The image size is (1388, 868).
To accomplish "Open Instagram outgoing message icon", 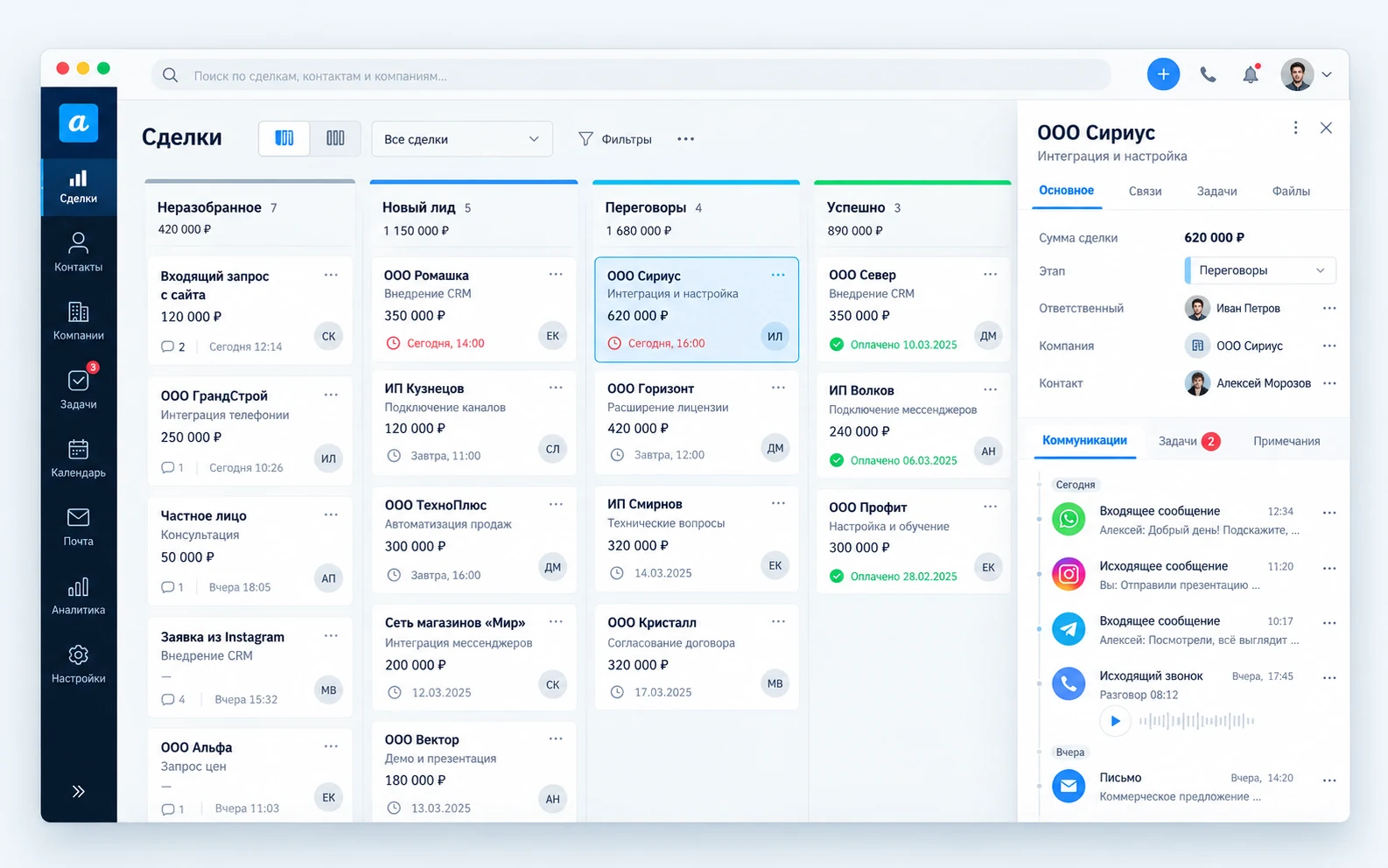I will pyautogui.click(x=1069, y=574).
